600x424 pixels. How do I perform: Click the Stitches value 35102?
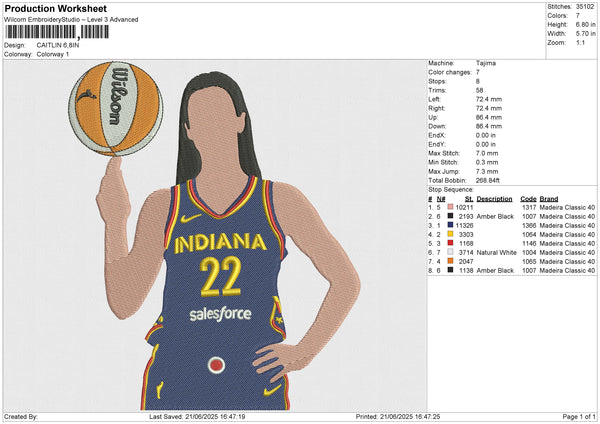pos(585,7)
